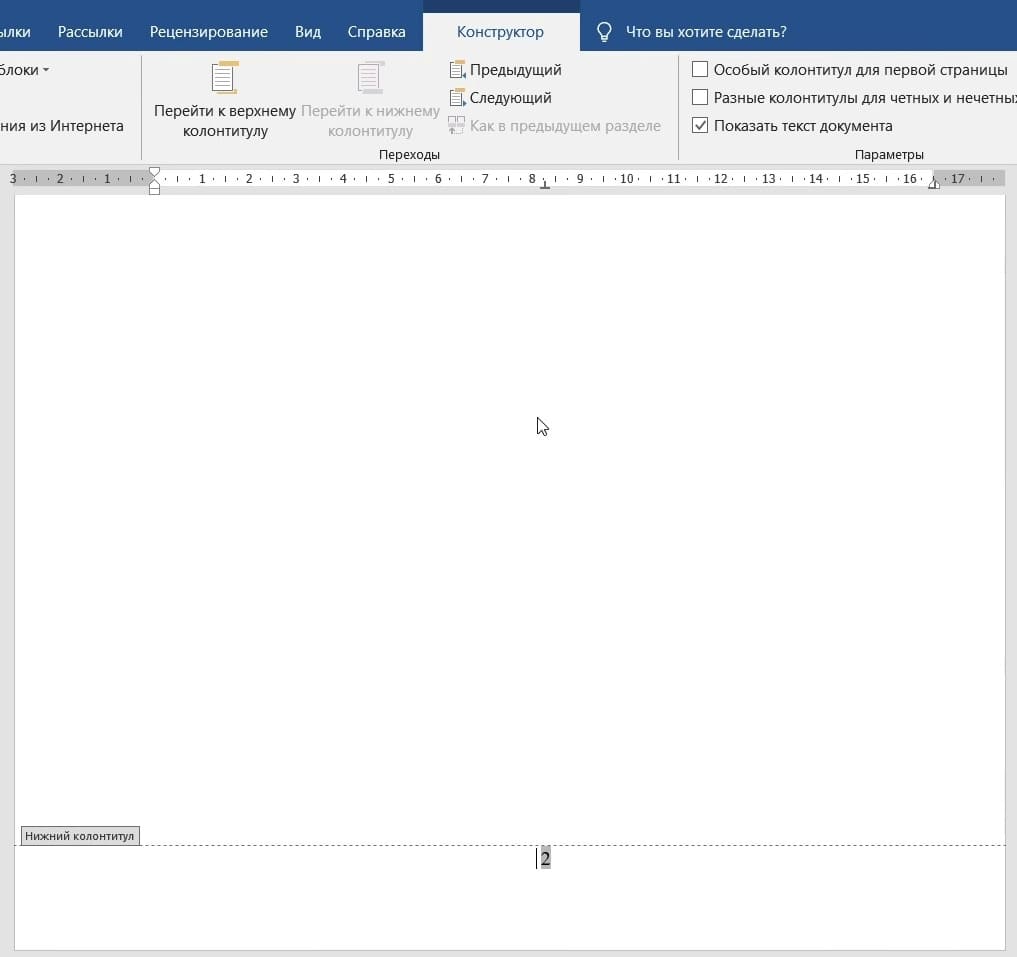Viewport: 1017px width, 957px height.
Task: Expand the блоки dropdown arrow
Action: point(46,70)
